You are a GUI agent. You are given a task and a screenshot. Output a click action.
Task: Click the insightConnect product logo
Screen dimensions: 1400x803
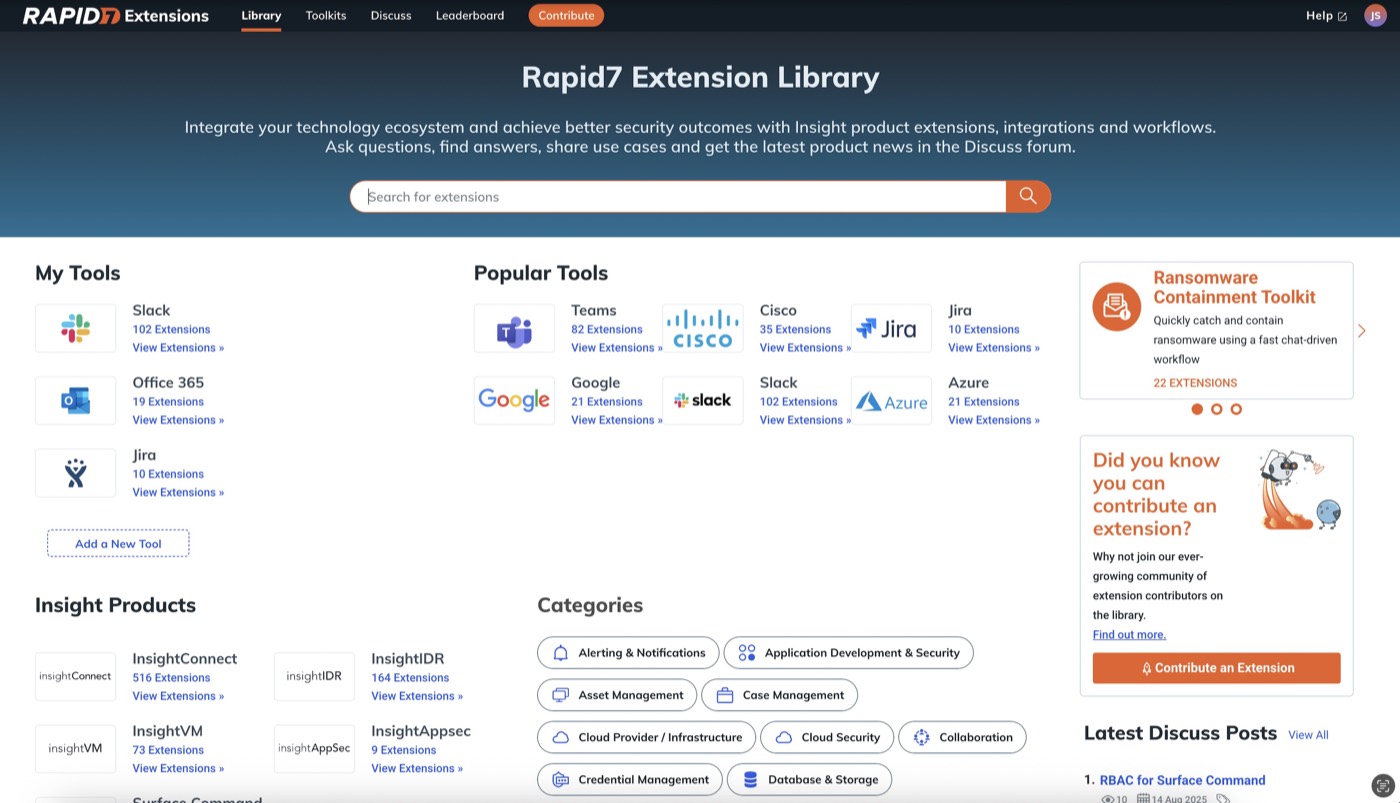coord(76,676)
